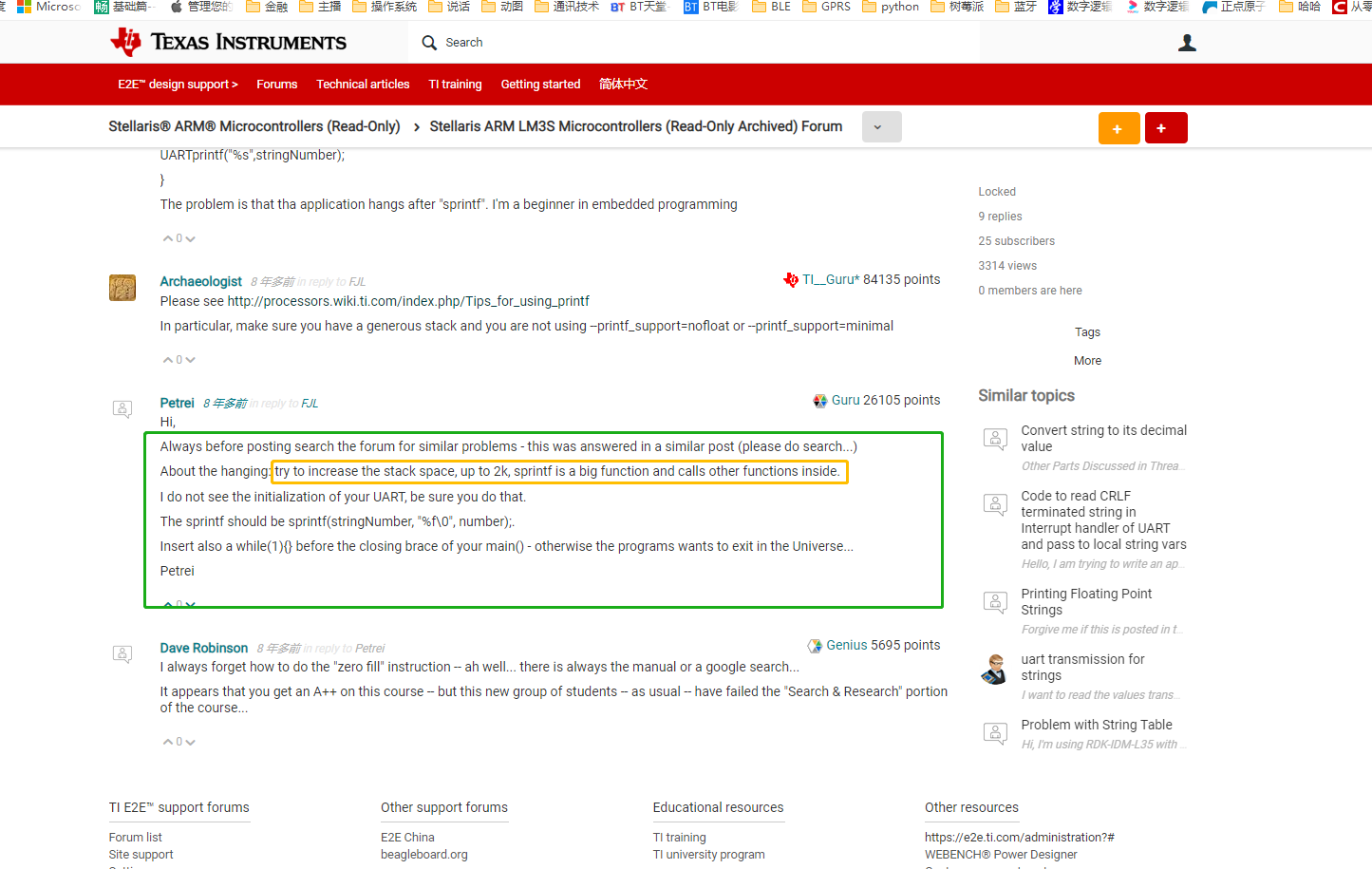Viewport: 1372px width, 869px height.
Task: Open Archaeologist's avatar picture
Action: tap(122, 288)
